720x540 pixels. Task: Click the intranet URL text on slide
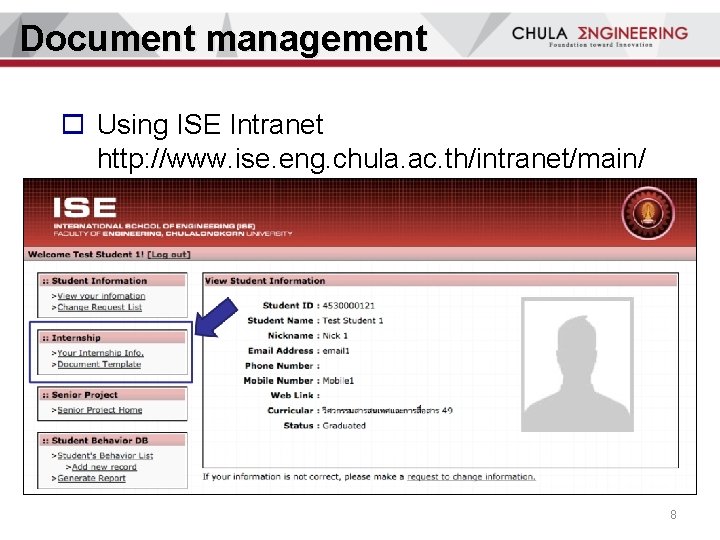[x=371, y=159]
